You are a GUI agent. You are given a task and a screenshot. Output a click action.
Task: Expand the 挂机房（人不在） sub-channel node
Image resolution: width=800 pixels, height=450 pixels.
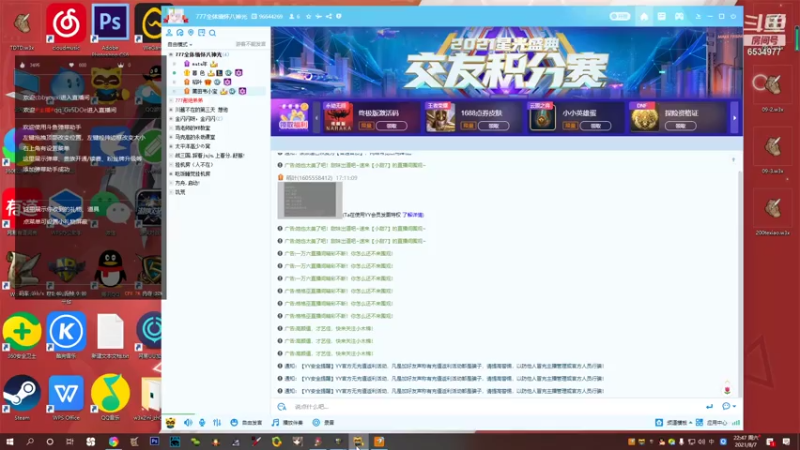171,165
